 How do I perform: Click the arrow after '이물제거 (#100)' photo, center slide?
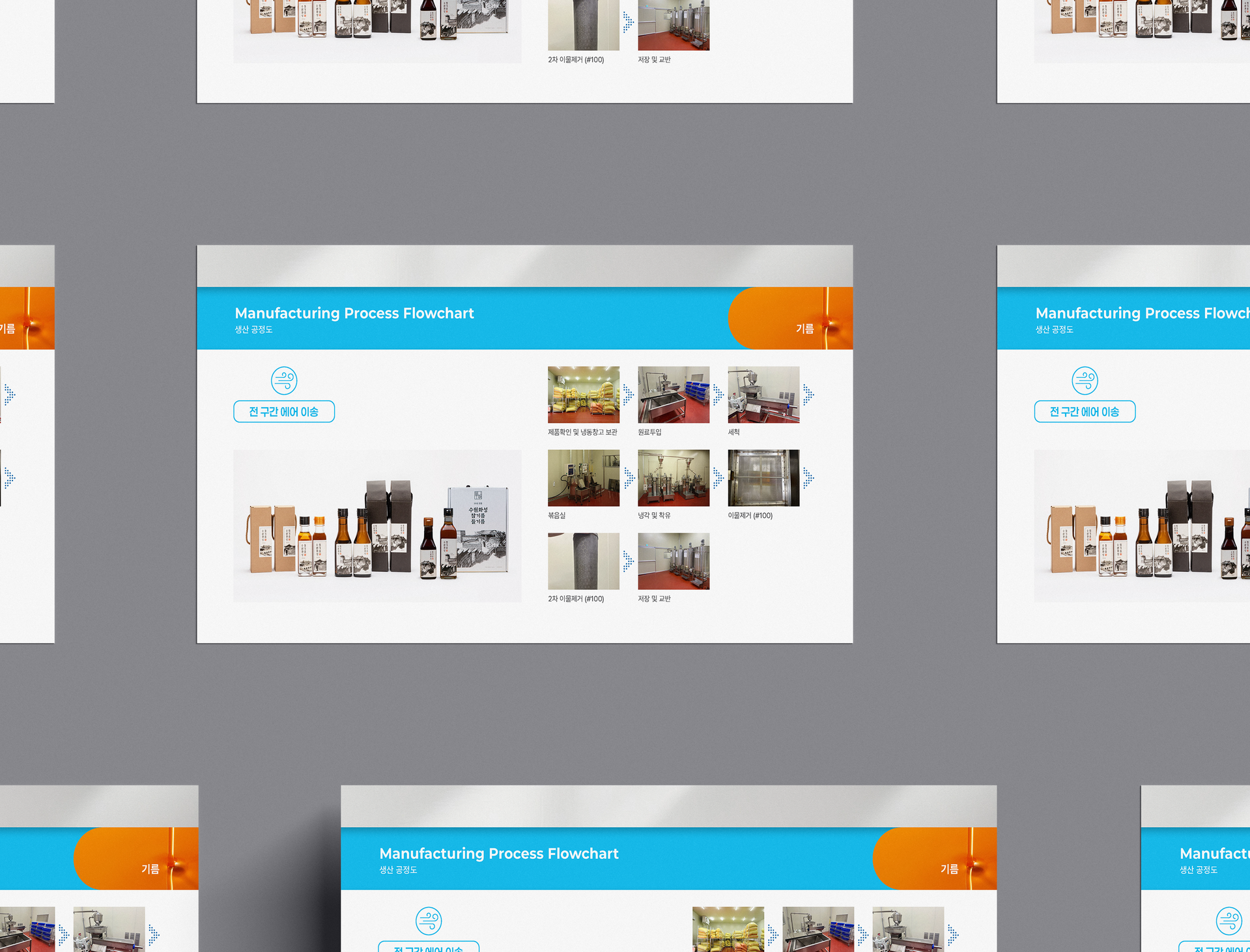coord(808,478)
